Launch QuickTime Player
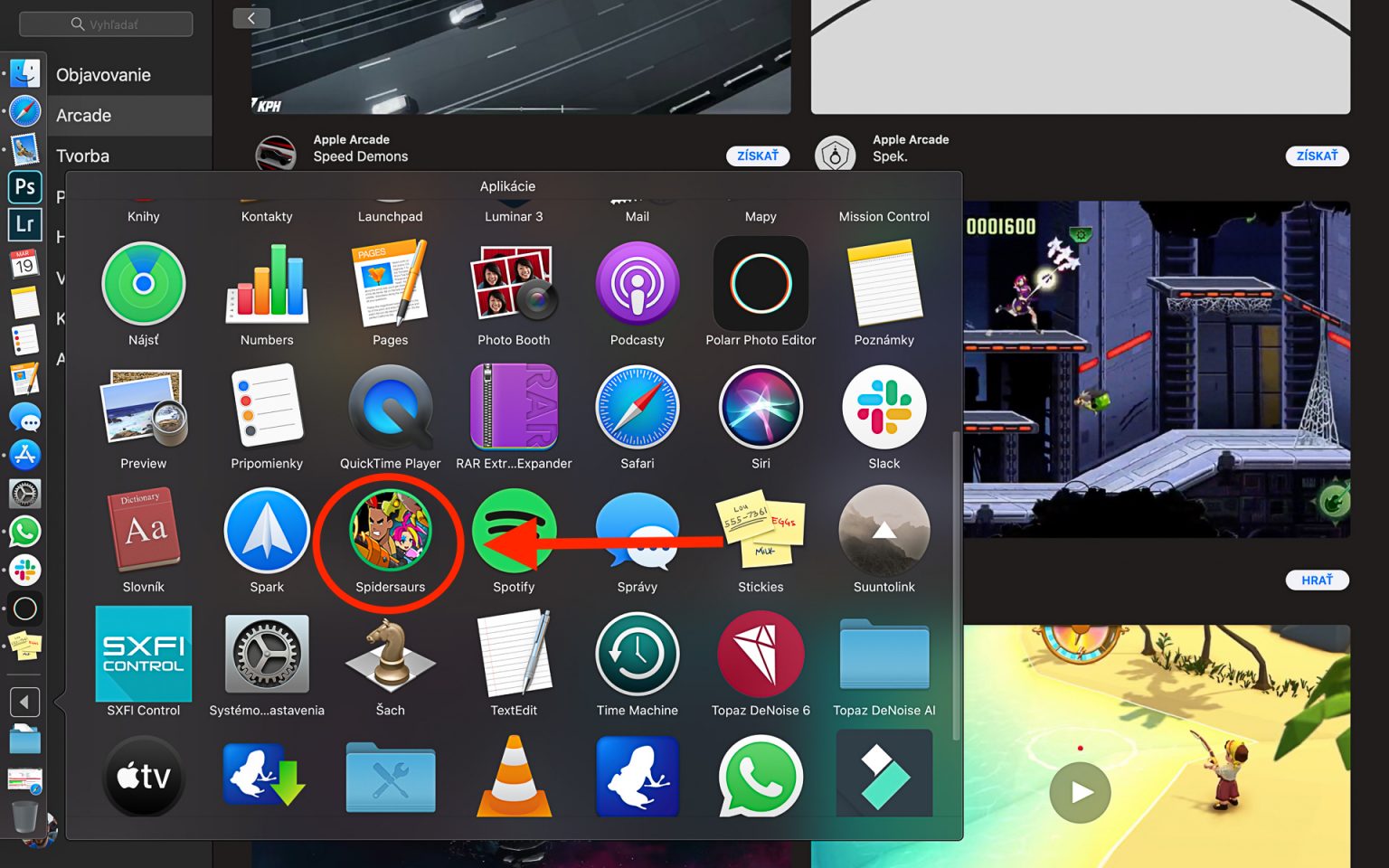The height and width of the screenshot is (868, 1389). 391,408
